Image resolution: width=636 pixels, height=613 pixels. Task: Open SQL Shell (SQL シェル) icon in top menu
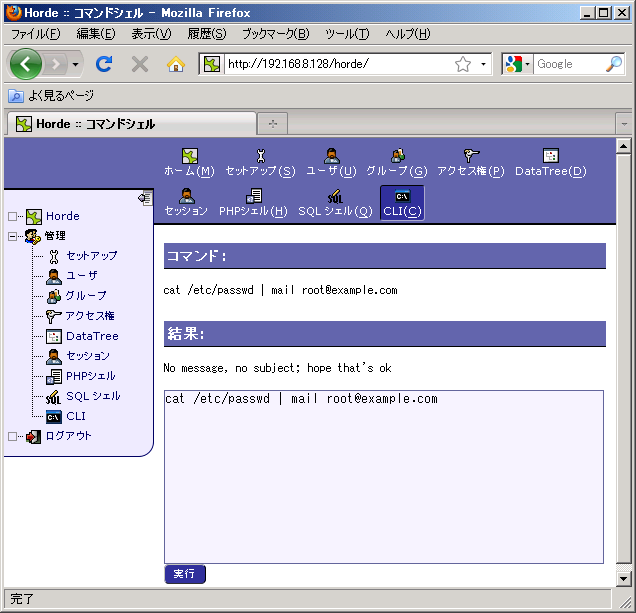click(335, 196)
